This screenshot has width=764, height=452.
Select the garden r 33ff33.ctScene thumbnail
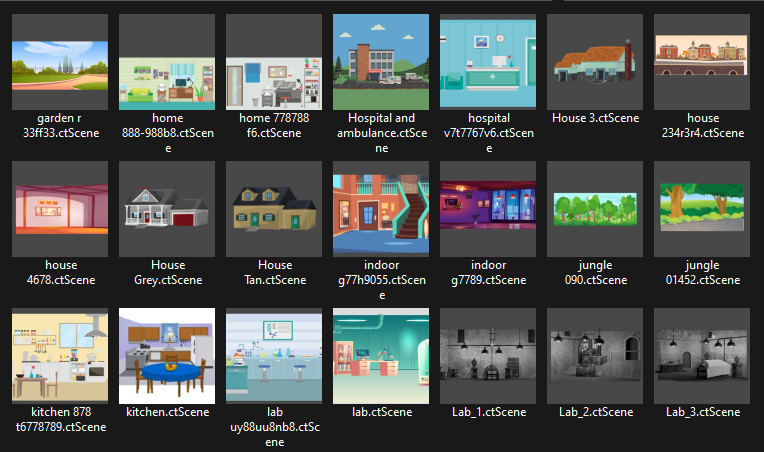point(61,62)
